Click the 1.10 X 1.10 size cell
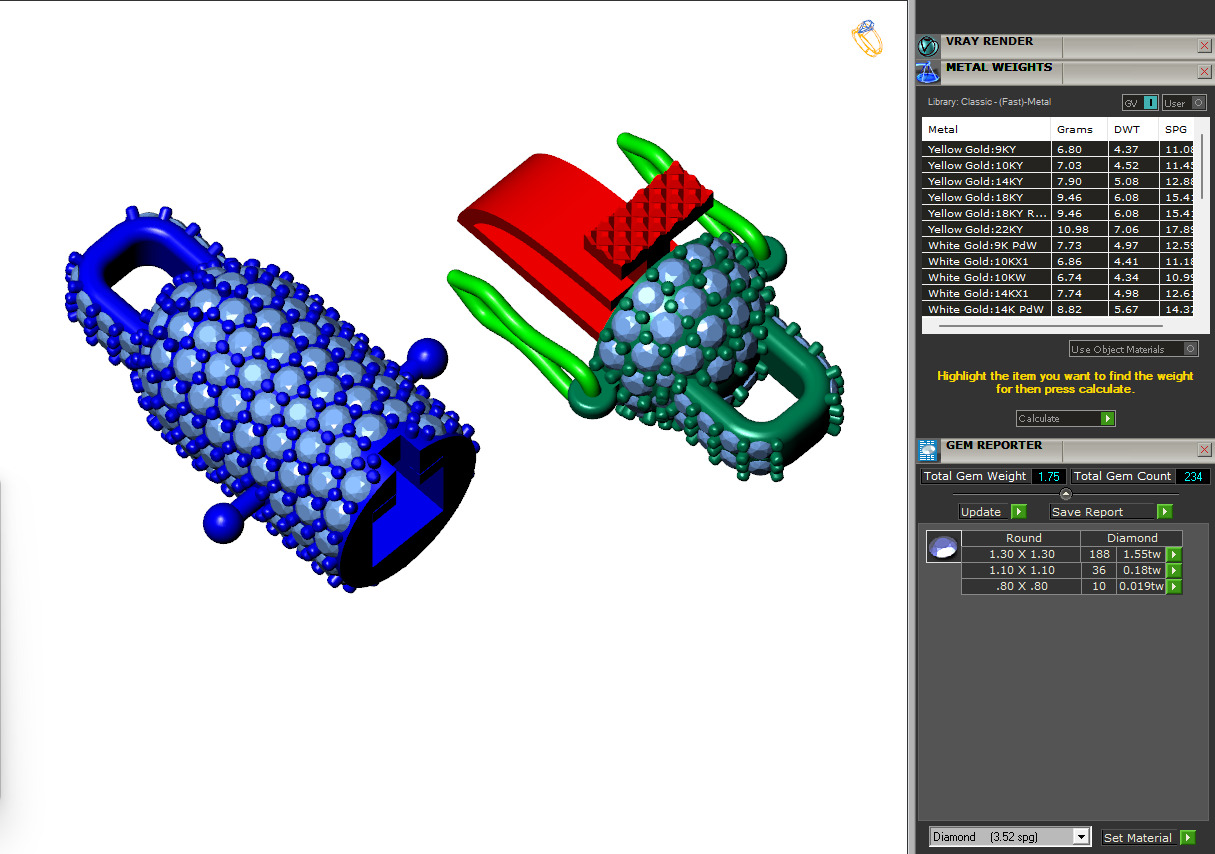 point(1022,570)
